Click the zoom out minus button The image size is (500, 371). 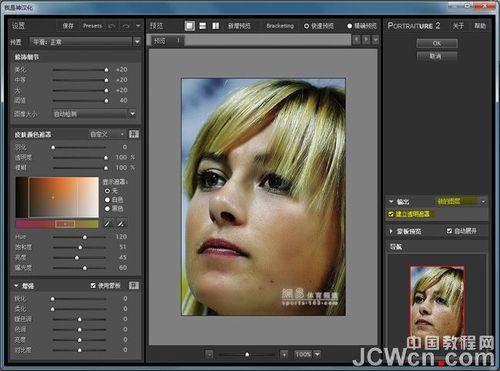click(x=209, y=354)
